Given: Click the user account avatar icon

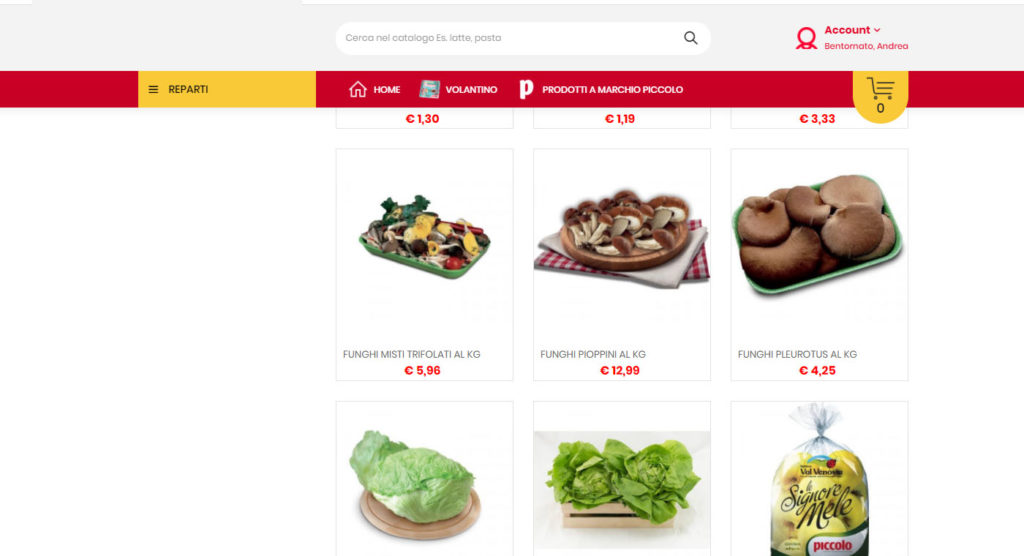Looking at the screenshot, I should pos(807,39).
